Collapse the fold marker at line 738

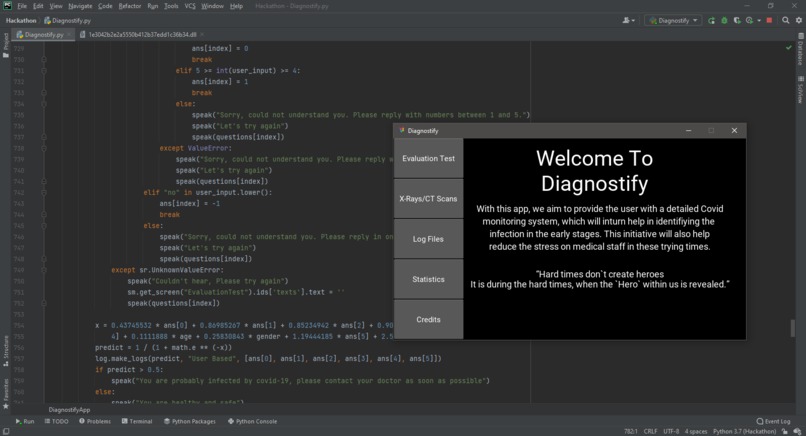coord(44,148)
